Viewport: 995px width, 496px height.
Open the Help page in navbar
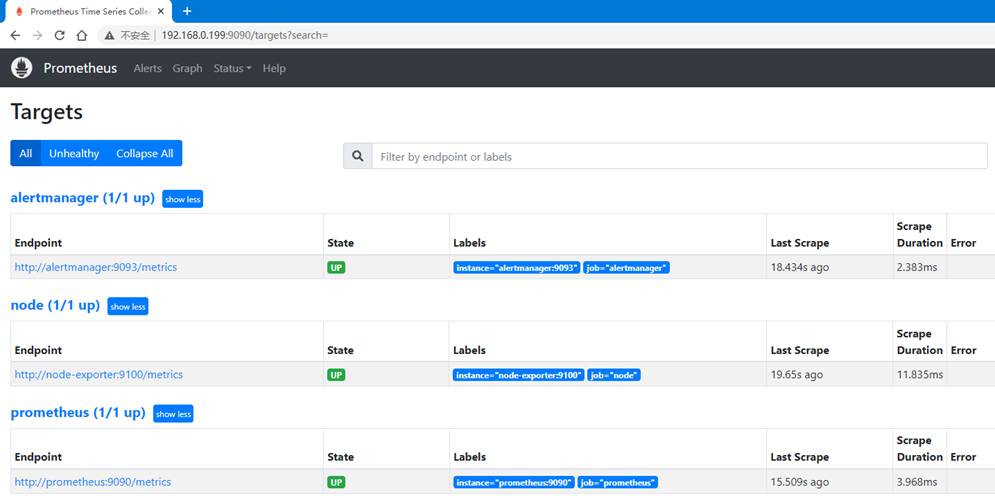[x=274, y=69]
